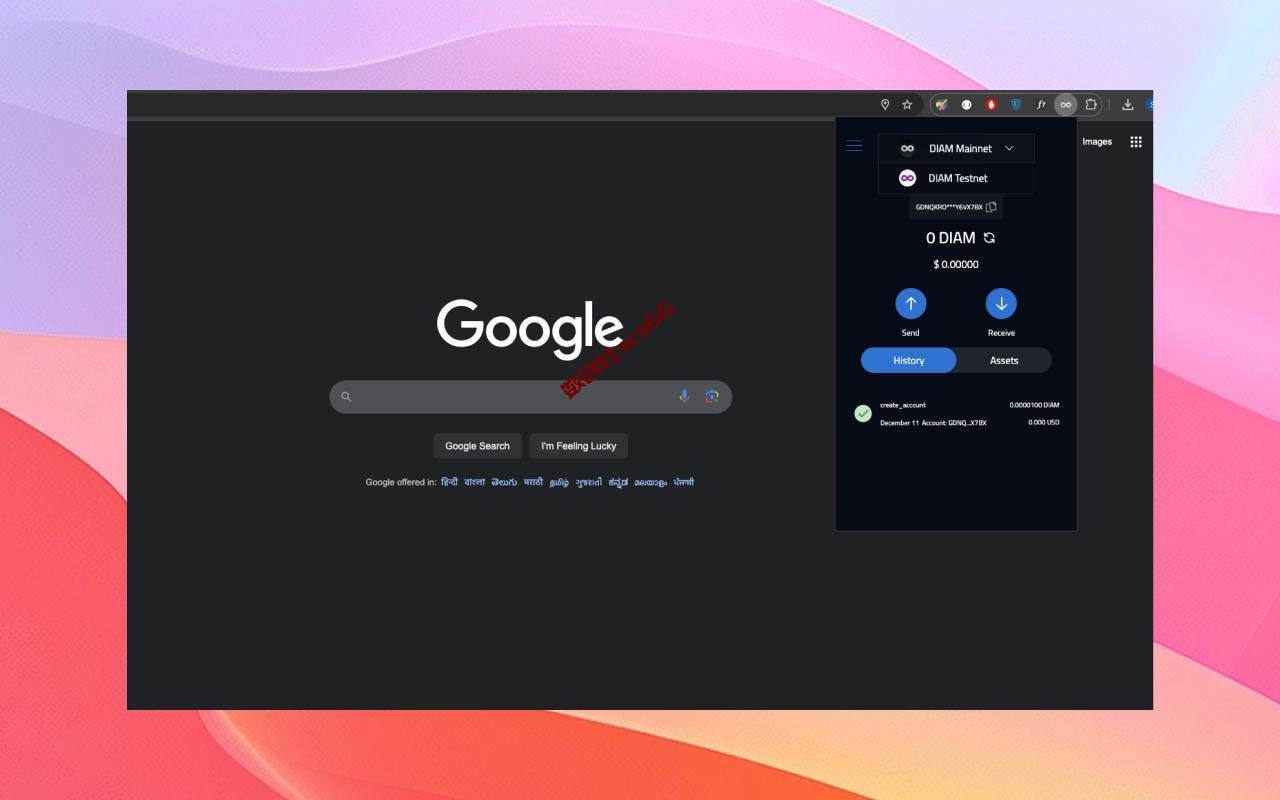Click the DIAM infinity extension icon

coord(1066,104)
